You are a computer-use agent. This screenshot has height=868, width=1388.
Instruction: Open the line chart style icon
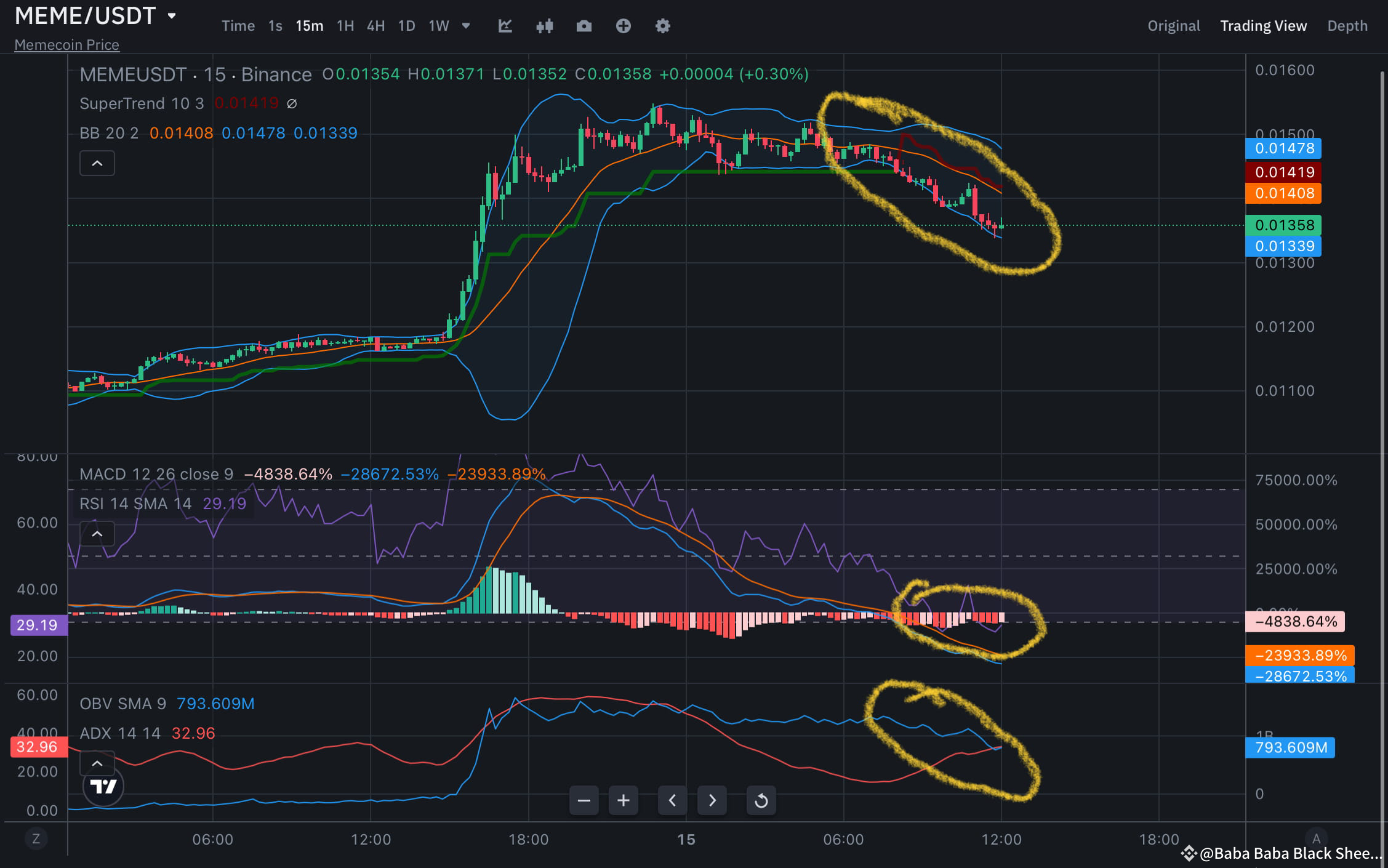[x=505, y=26]
